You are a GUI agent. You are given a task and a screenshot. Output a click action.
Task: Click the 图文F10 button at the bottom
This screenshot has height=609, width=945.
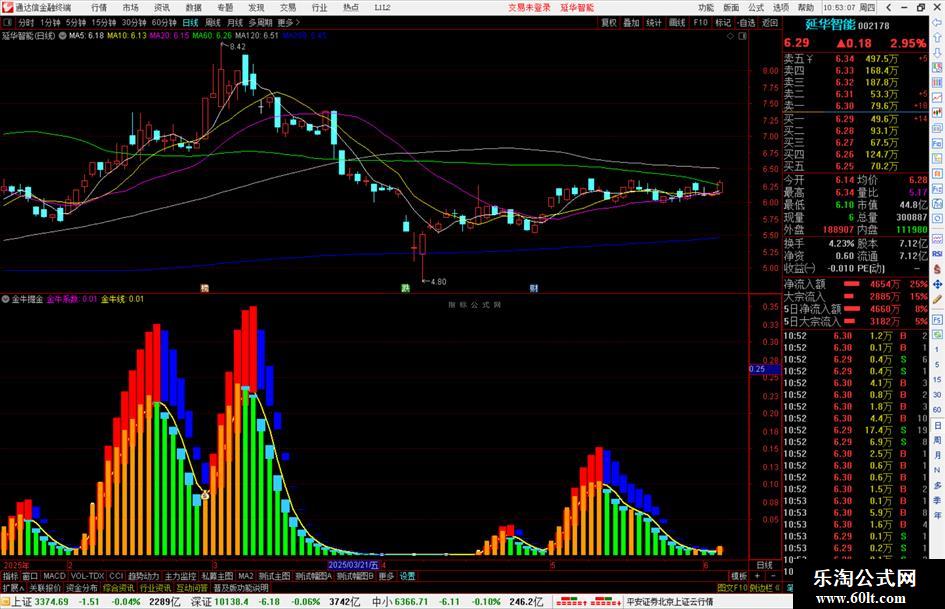(x=732, y=588)
